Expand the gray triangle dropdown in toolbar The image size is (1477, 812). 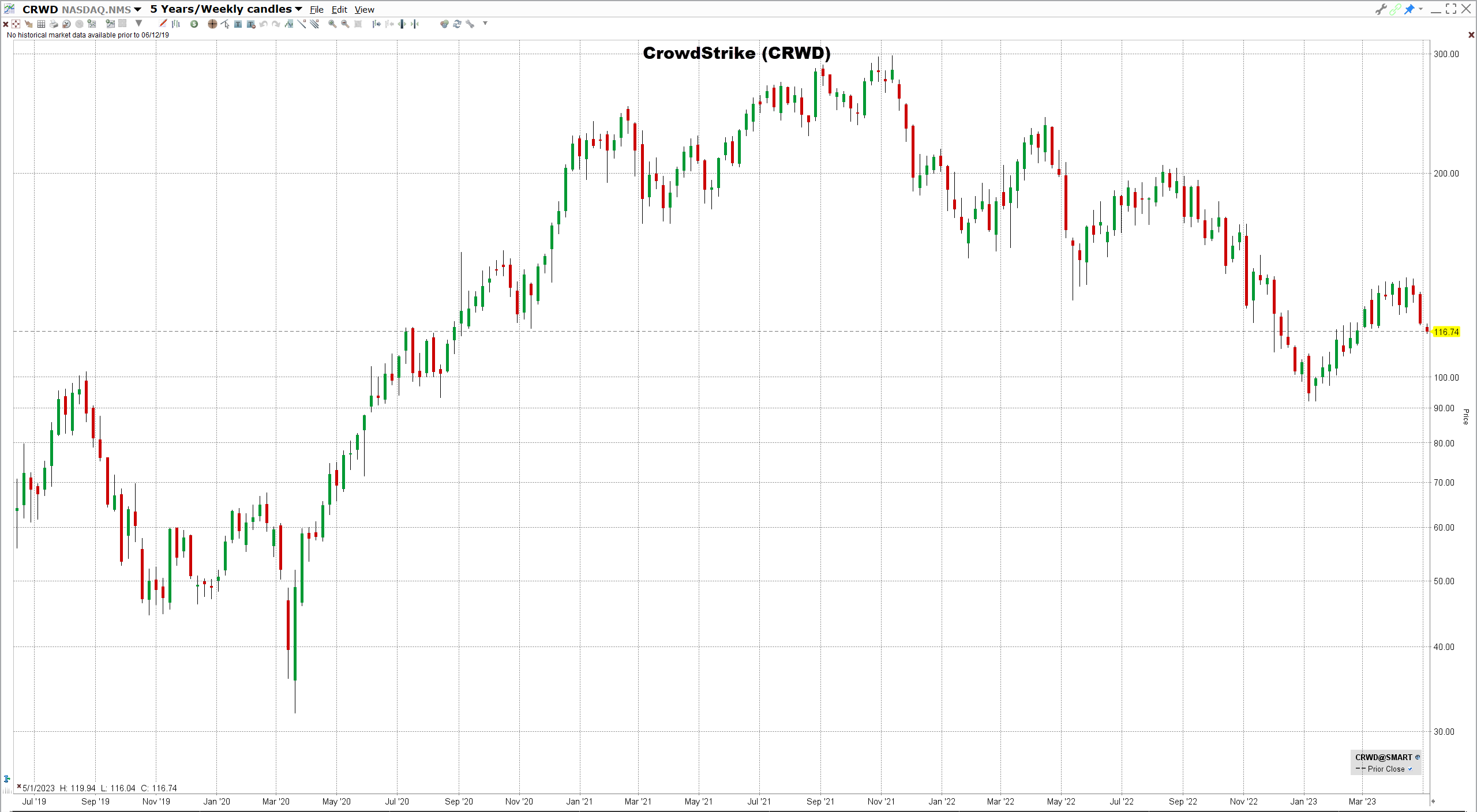(x=138, y=24)
